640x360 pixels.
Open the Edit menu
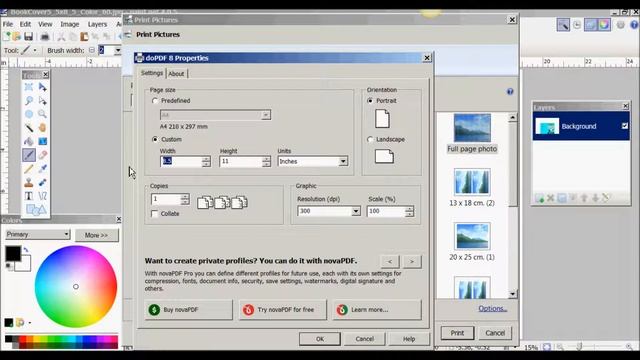coord(25,24)
